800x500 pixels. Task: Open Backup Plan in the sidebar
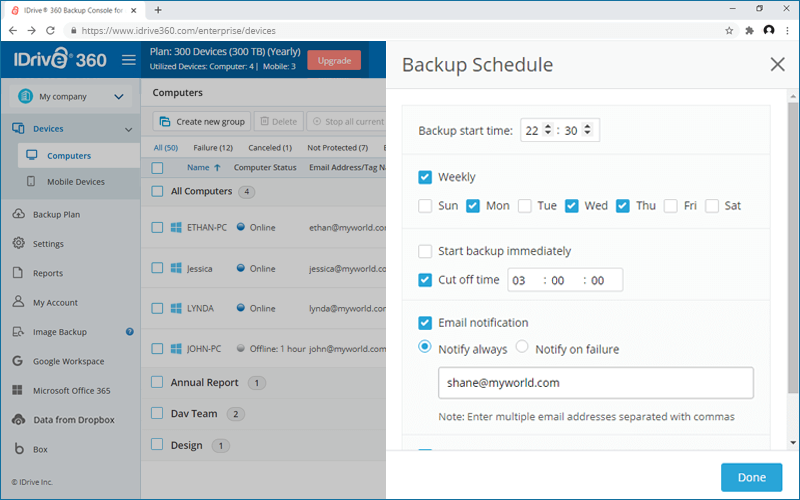tap(56, 214)
